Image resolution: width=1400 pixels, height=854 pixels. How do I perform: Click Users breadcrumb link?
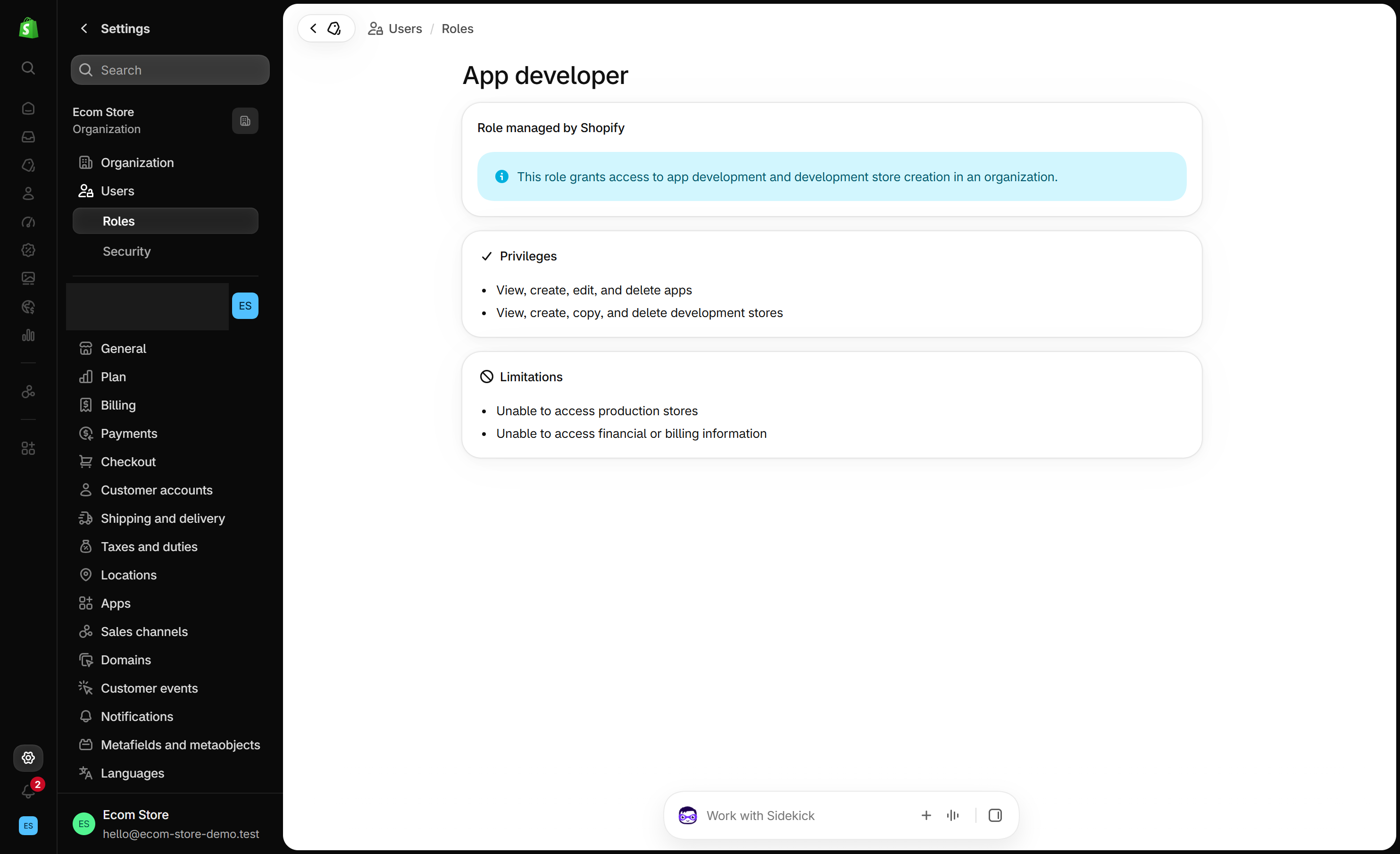point(395,28)
